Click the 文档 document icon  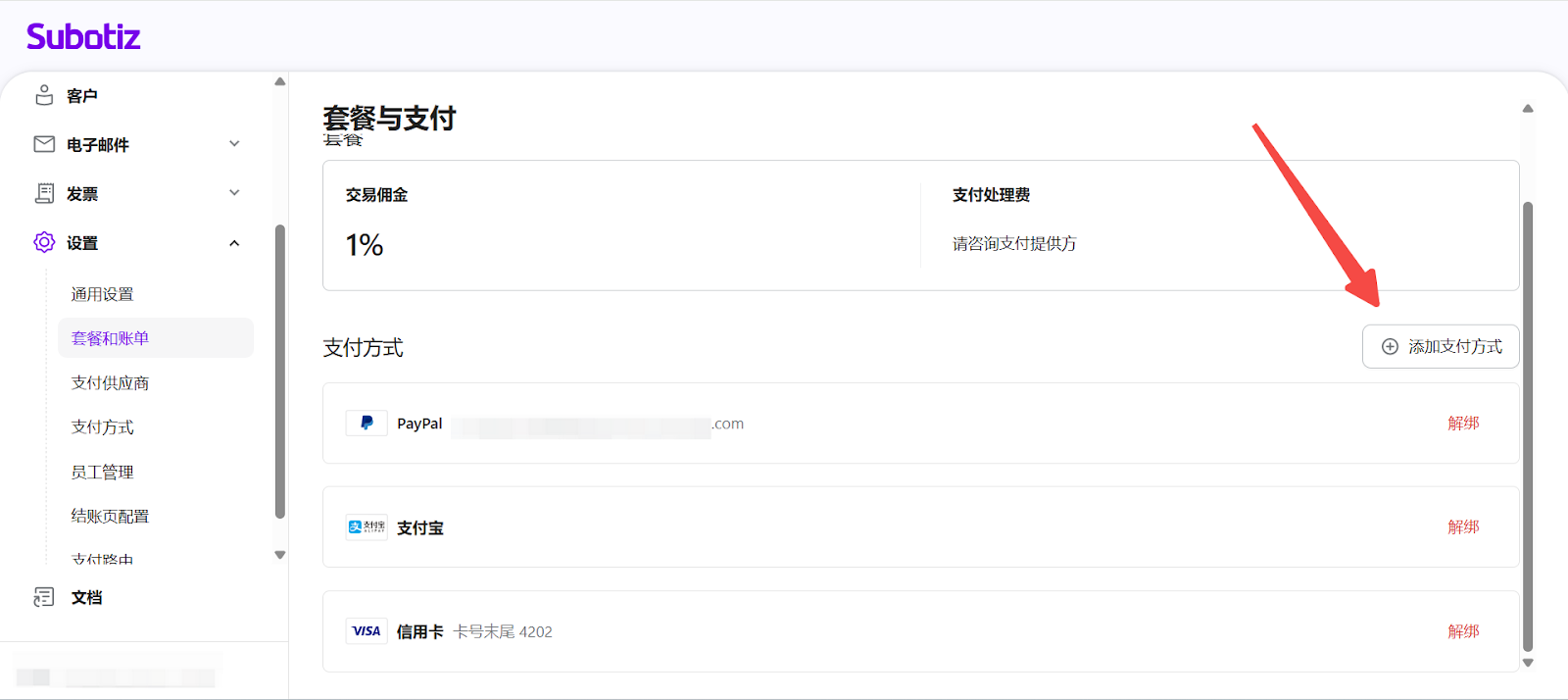coord(44,597)
